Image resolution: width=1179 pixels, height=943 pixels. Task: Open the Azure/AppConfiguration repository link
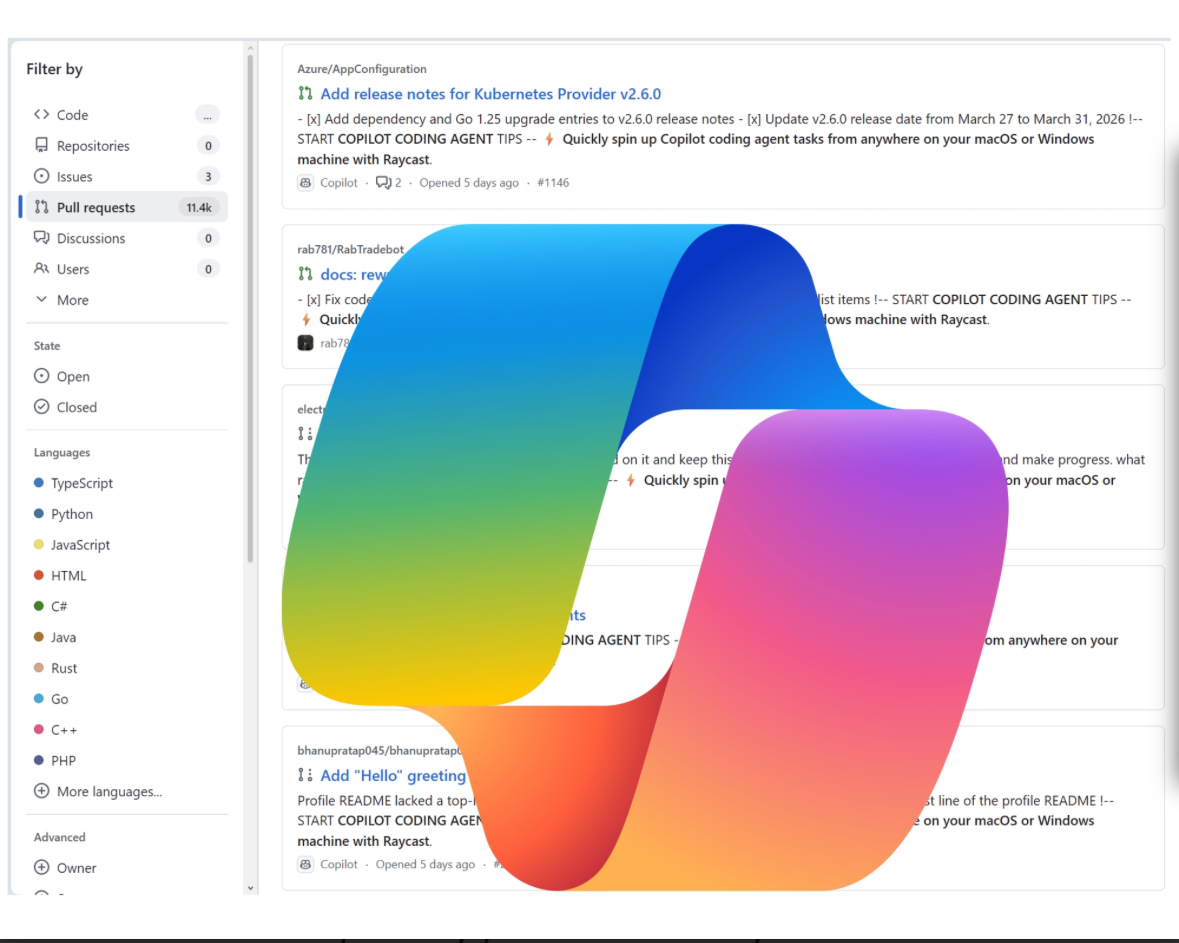[x=361, y=68]
